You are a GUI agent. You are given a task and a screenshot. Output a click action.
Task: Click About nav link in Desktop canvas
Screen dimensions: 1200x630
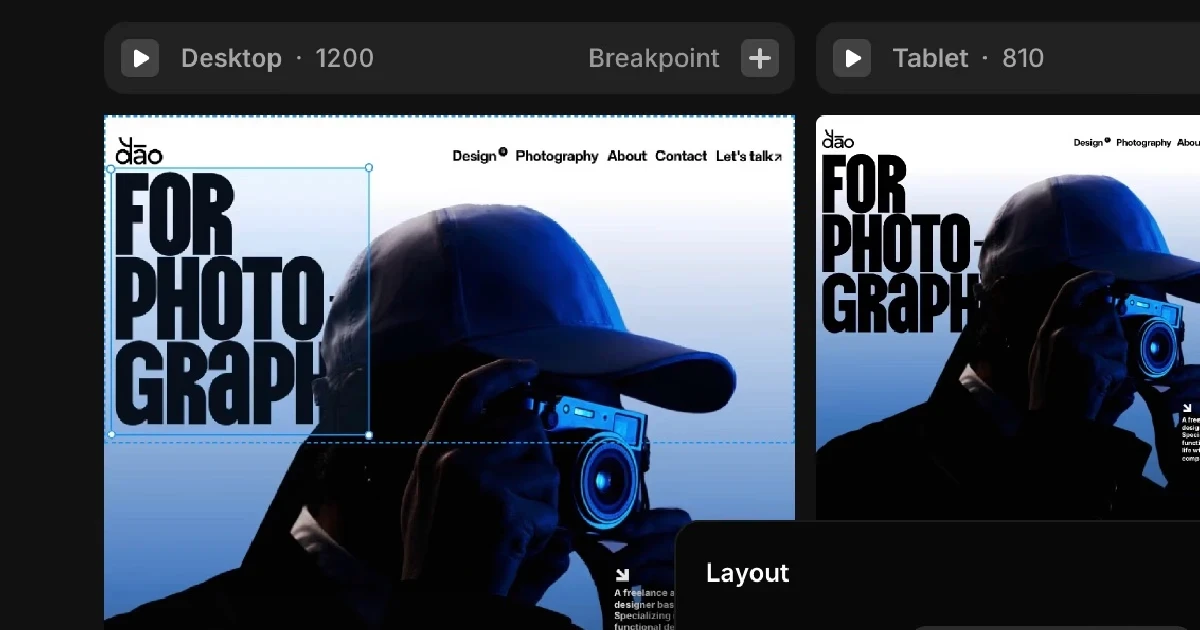(627, 156)
